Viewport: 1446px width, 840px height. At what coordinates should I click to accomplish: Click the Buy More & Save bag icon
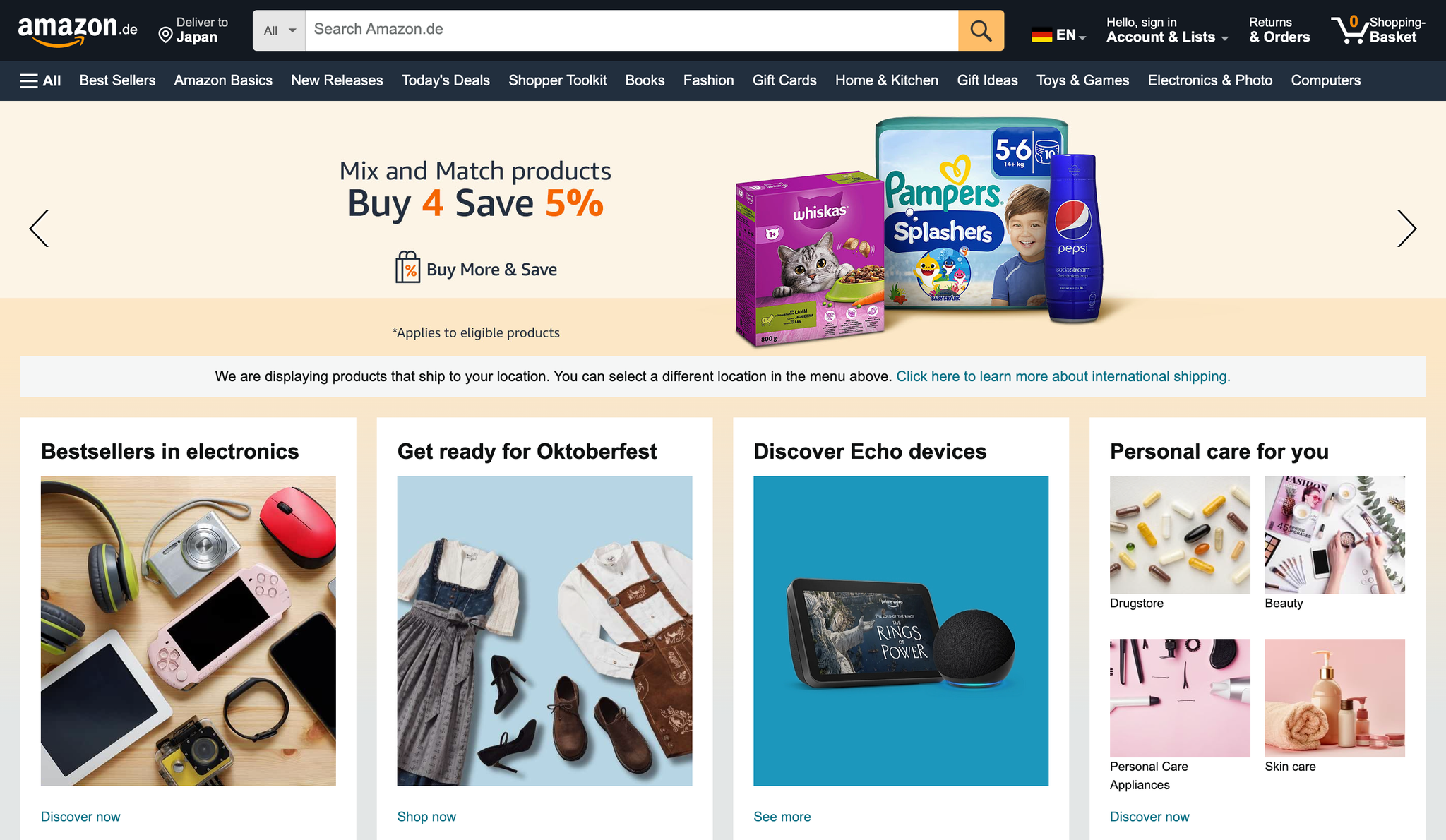point(407,268)
